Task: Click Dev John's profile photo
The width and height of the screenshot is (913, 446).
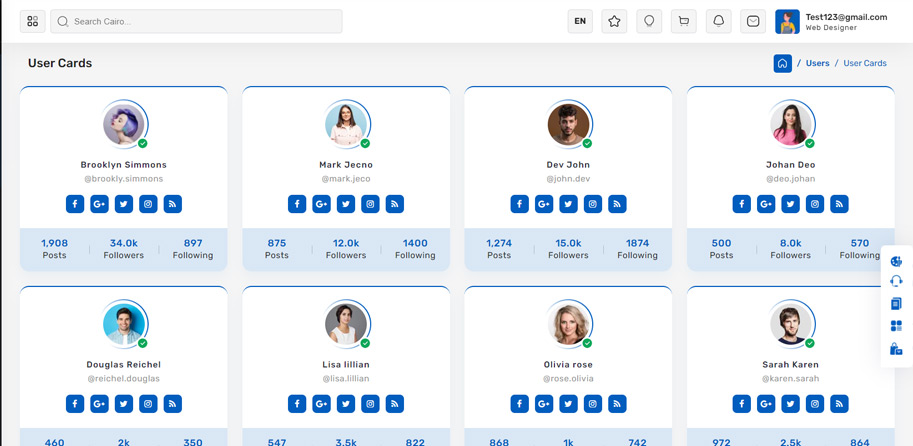Action: point(568,125)
